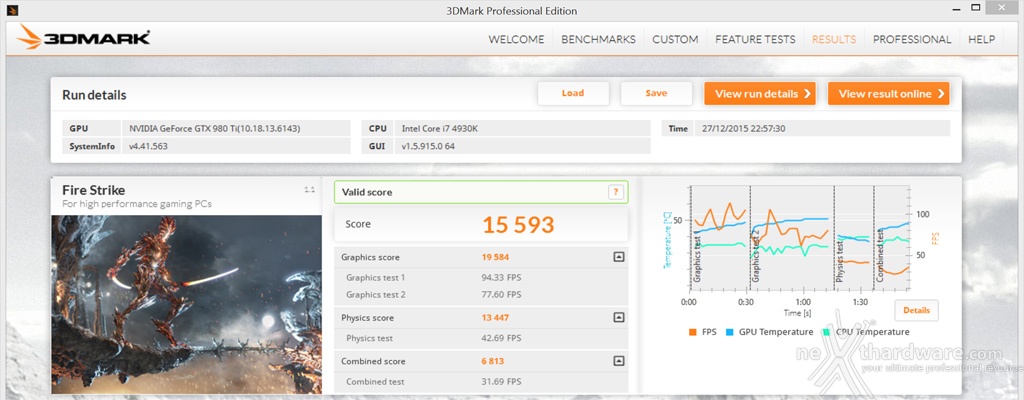This screenshot has height=400, width=1024.
Task: Click the orange FPS legend swatch
Action: coord(692,332)
